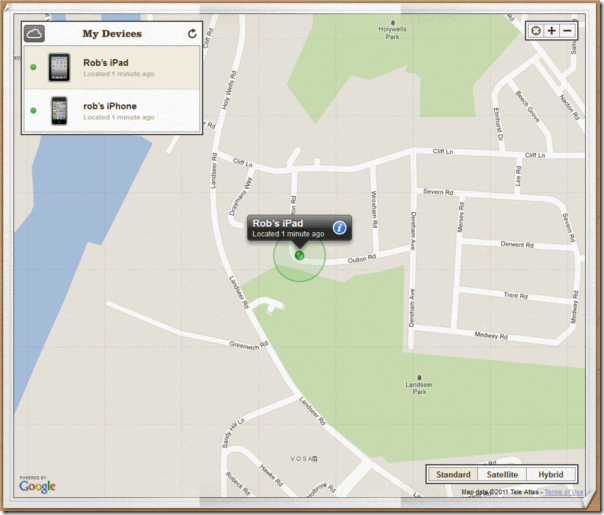Click the Holy Wells Rd label
604x515 pixels.
(x=229, y=91)
